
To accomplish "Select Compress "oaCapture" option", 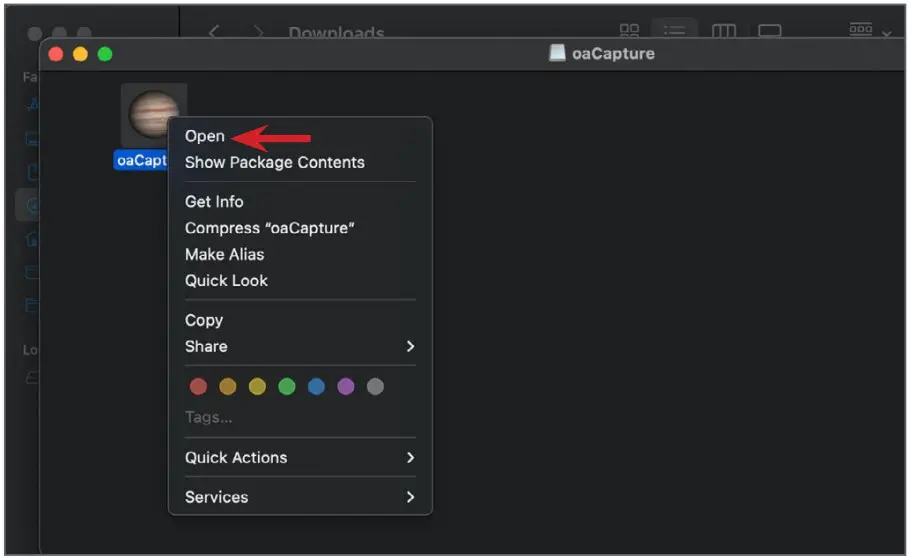I will pos(270,228).
